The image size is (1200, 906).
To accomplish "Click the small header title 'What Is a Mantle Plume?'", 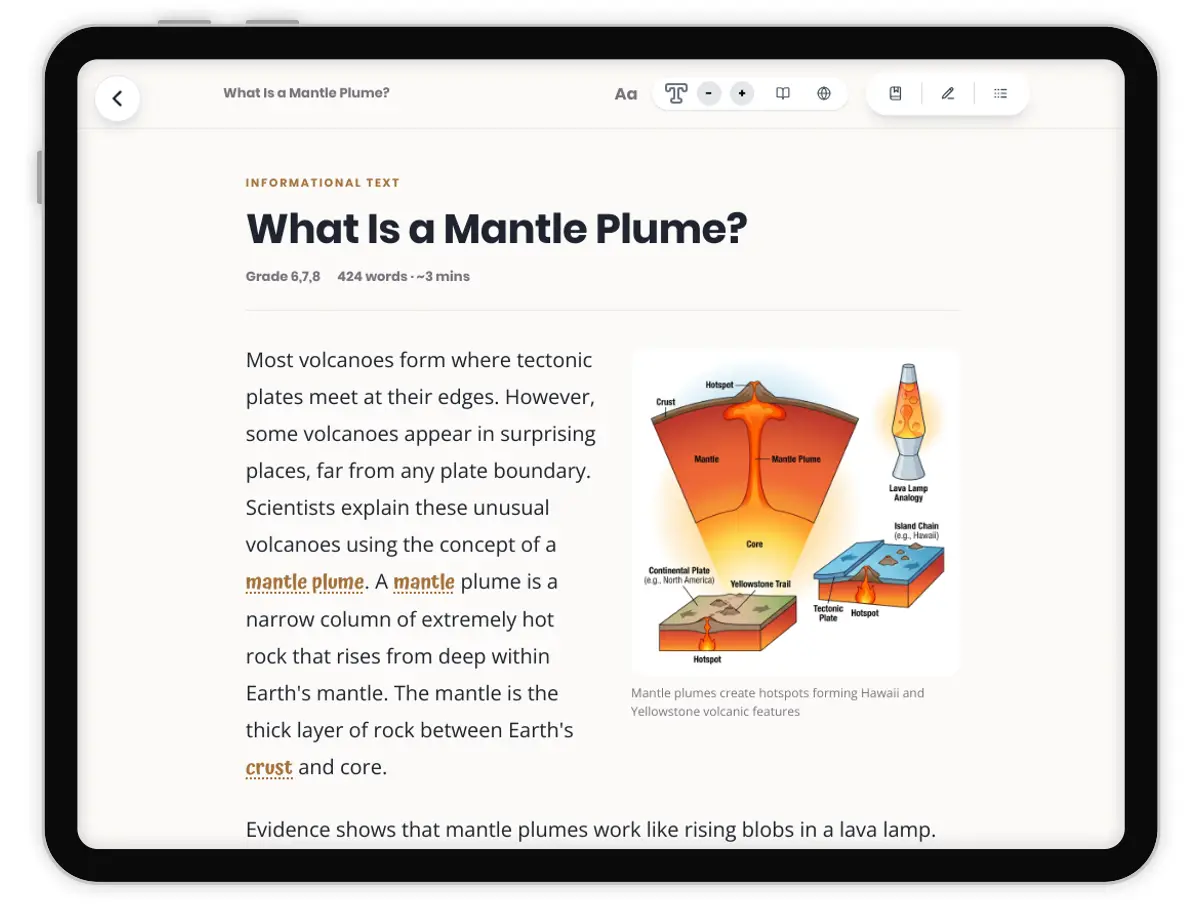I will pos(306,93).
